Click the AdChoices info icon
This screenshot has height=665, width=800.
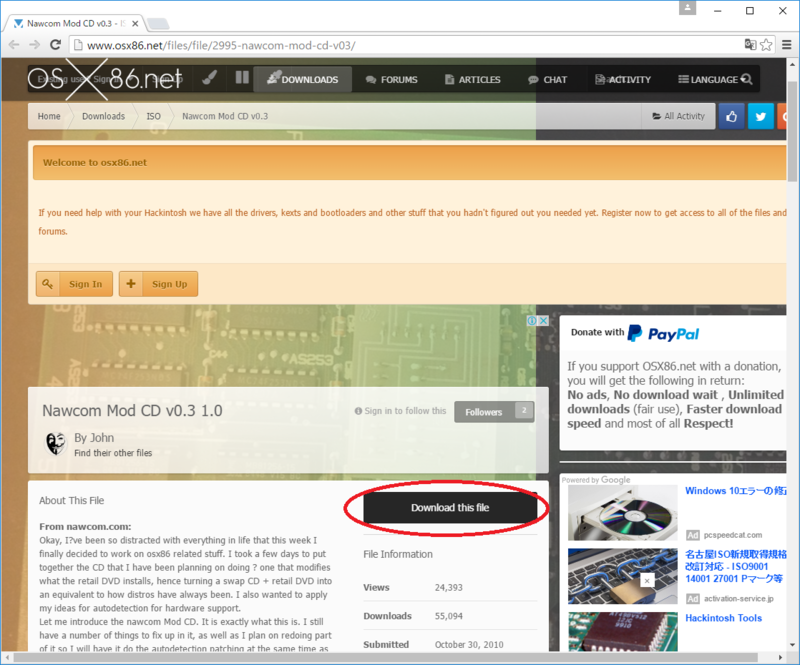pyautogui.click(x=532, y=321)
